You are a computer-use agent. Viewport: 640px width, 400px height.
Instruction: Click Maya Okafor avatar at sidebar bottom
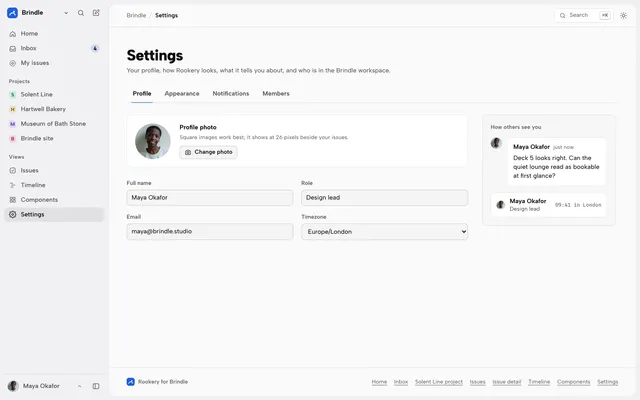13,386
